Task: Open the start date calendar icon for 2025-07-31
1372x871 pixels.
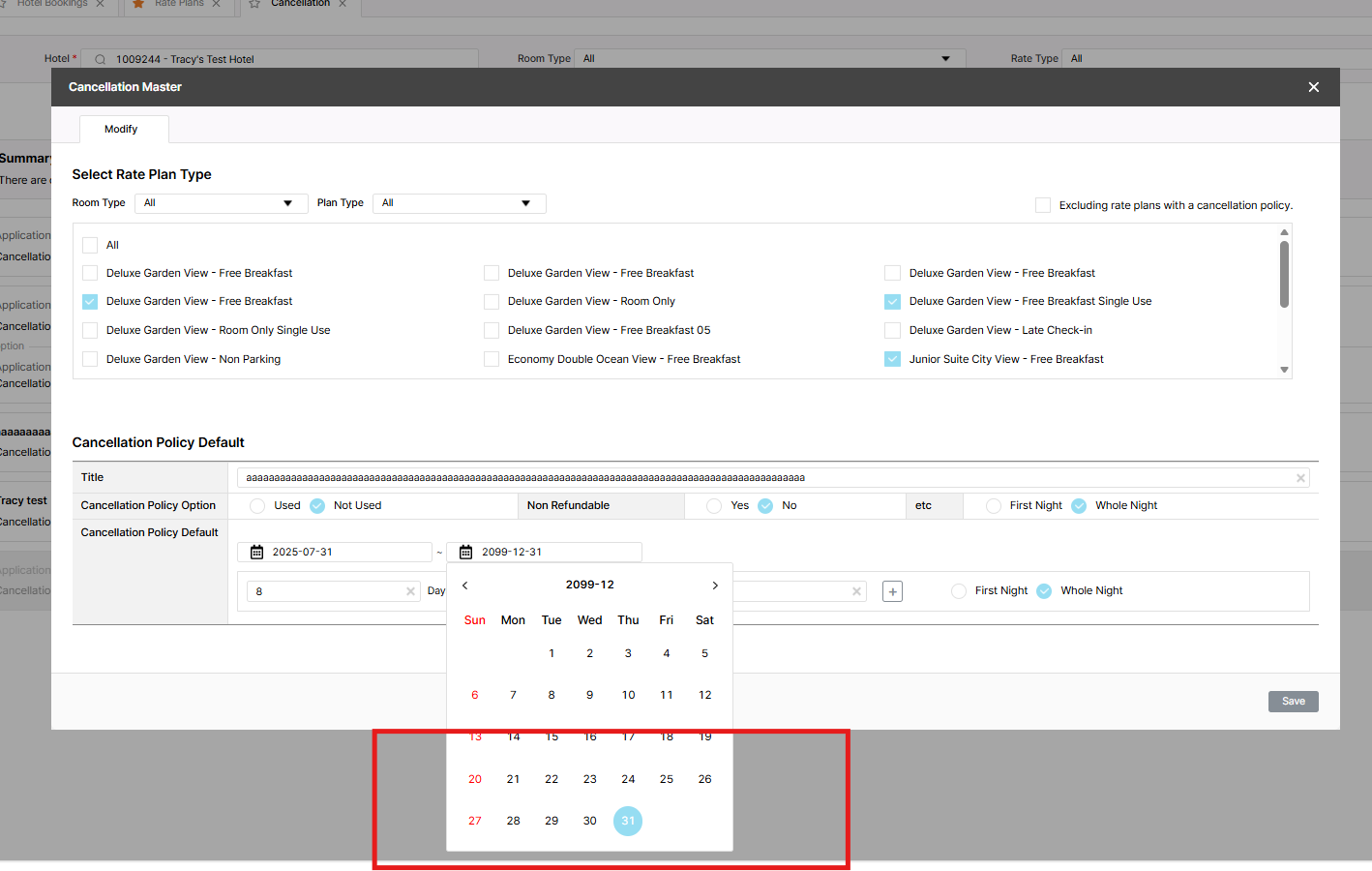Action: click(257, 552)
